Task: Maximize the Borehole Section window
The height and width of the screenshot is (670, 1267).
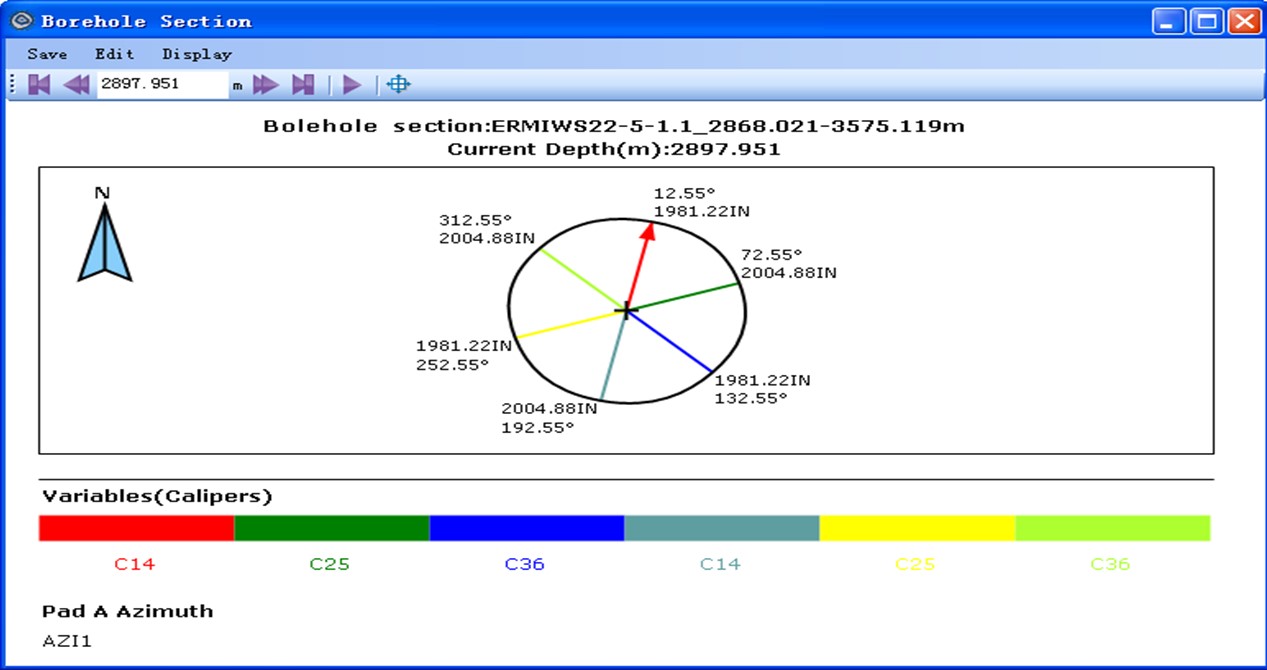Action: point(1207,21)
